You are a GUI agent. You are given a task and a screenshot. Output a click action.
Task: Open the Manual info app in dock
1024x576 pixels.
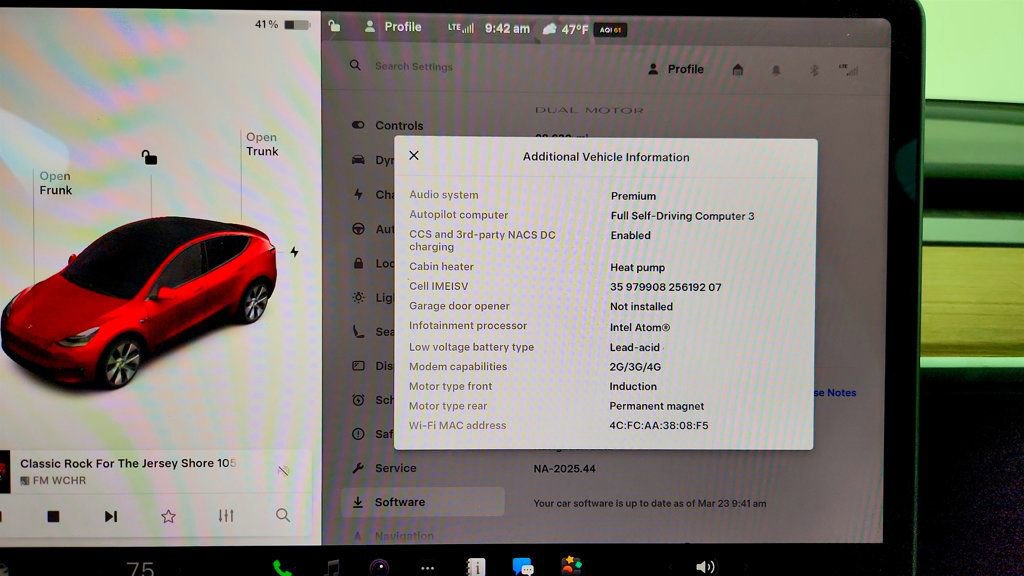[x=476, y=567]
